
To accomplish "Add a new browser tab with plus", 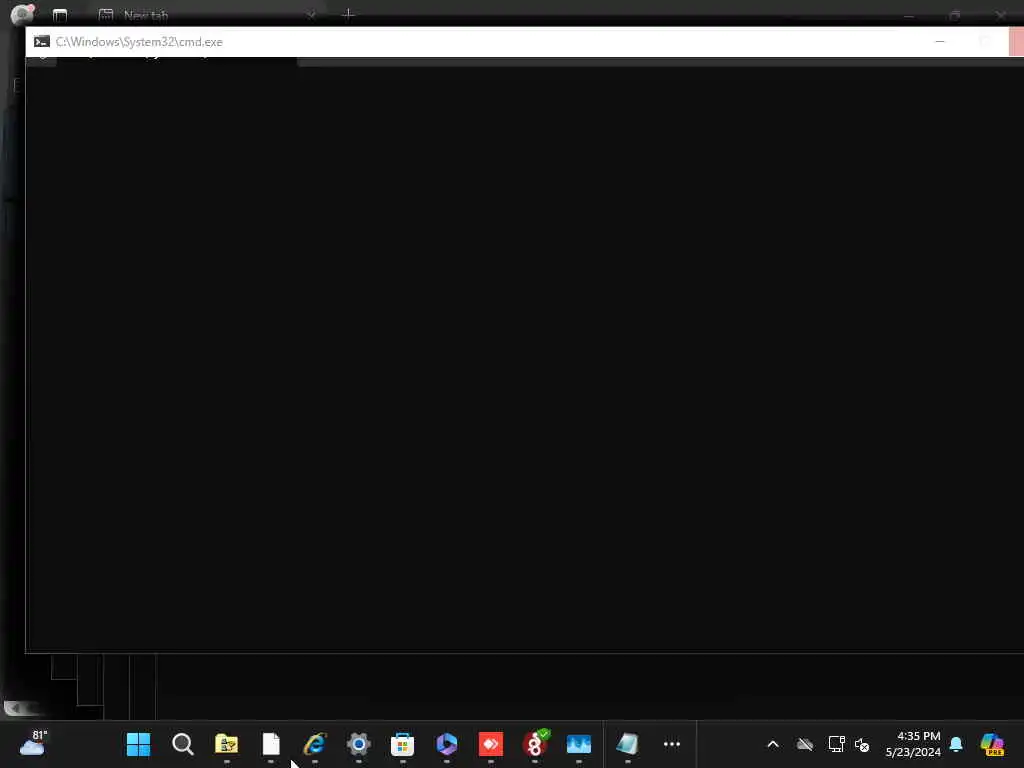I will coord(348,14).
